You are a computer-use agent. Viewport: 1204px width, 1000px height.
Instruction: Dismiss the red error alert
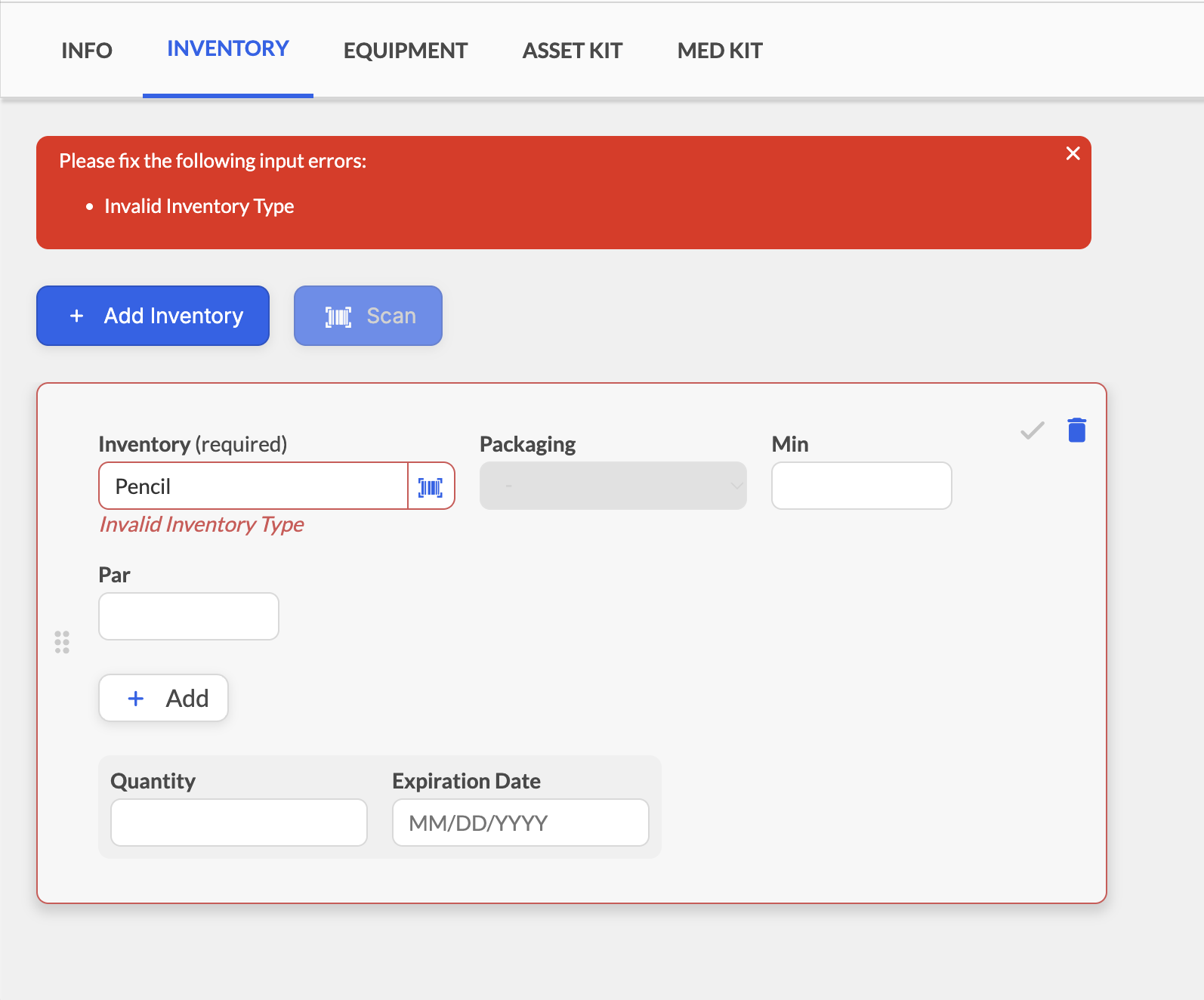pyautogui.click(x=1073, y=153)
